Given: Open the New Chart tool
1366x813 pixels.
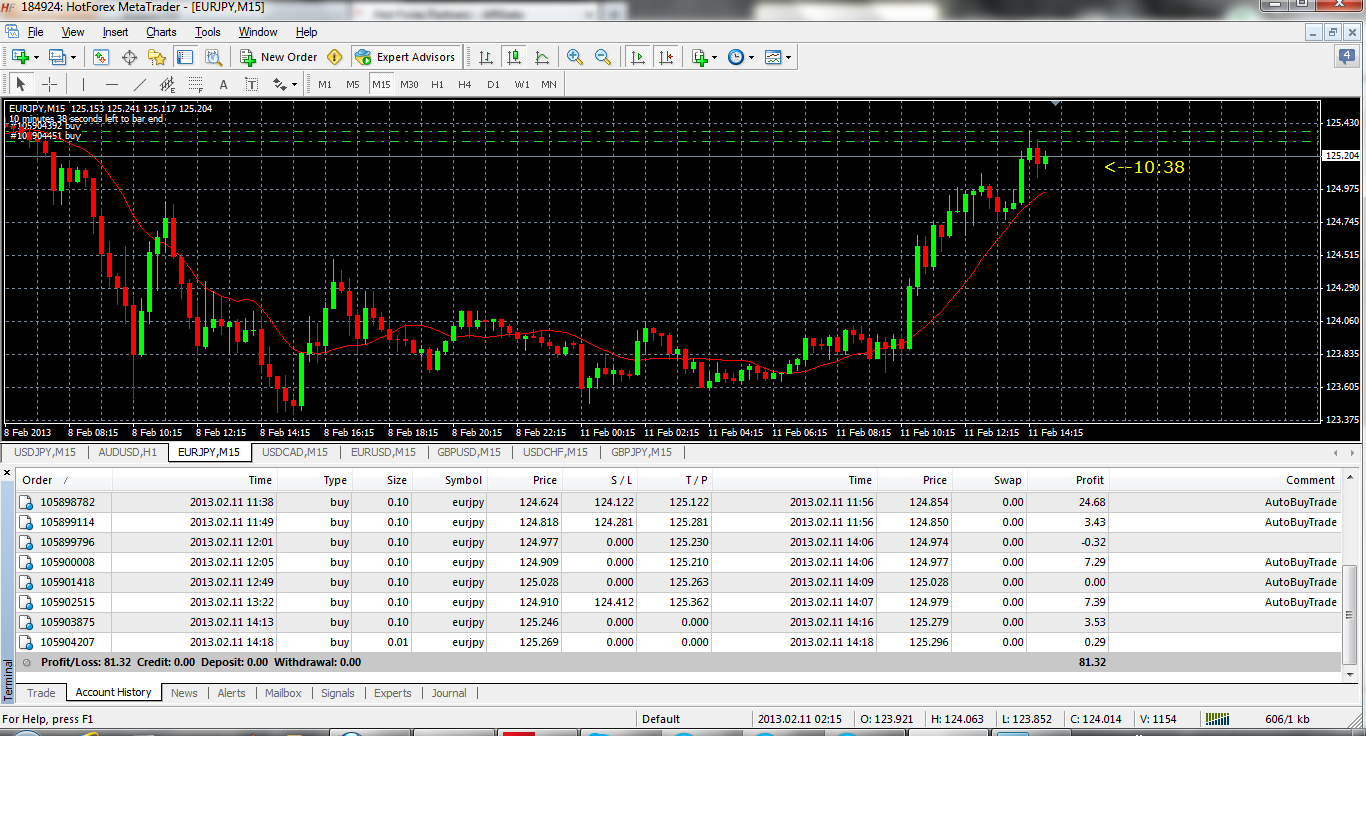Looking at the screenshot, I should pos(19,57).
